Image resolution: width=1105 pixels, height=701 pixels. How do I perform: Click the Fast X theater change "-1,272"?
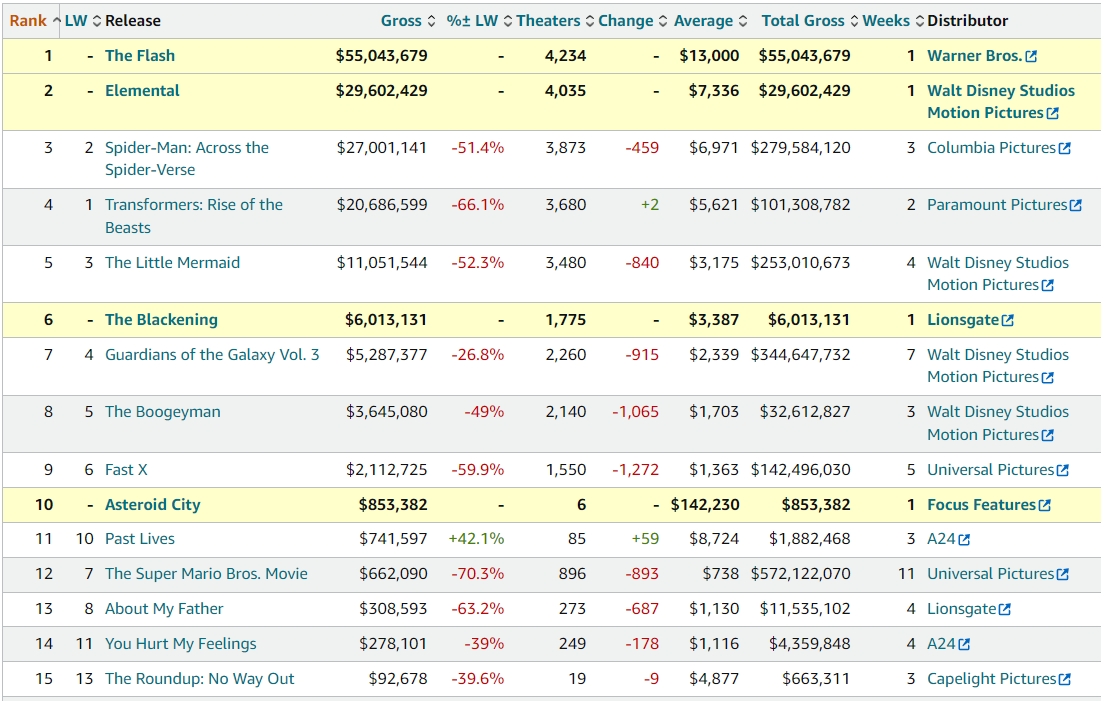(x=635, y=470)
